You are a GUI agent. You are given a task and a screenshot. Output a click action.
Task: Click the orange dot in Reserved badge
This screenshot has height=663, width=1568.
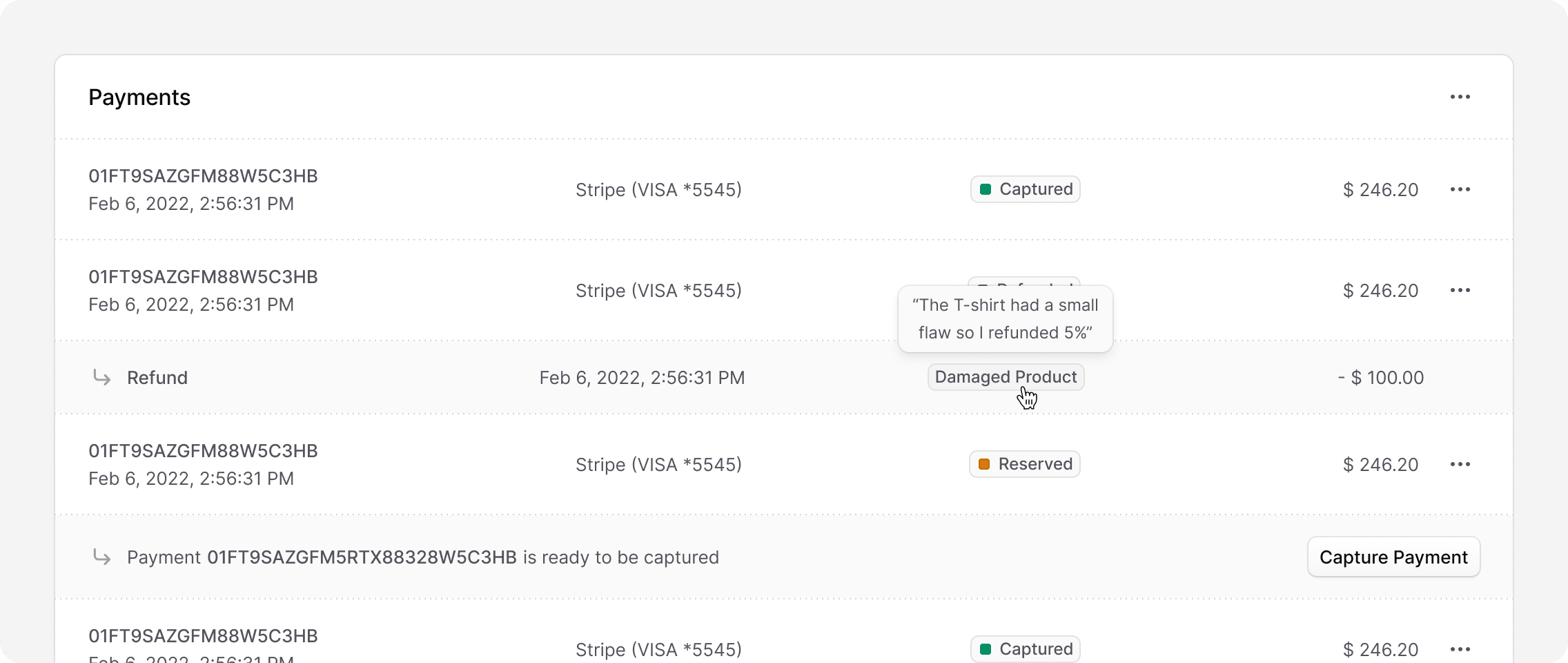[985, 464]
